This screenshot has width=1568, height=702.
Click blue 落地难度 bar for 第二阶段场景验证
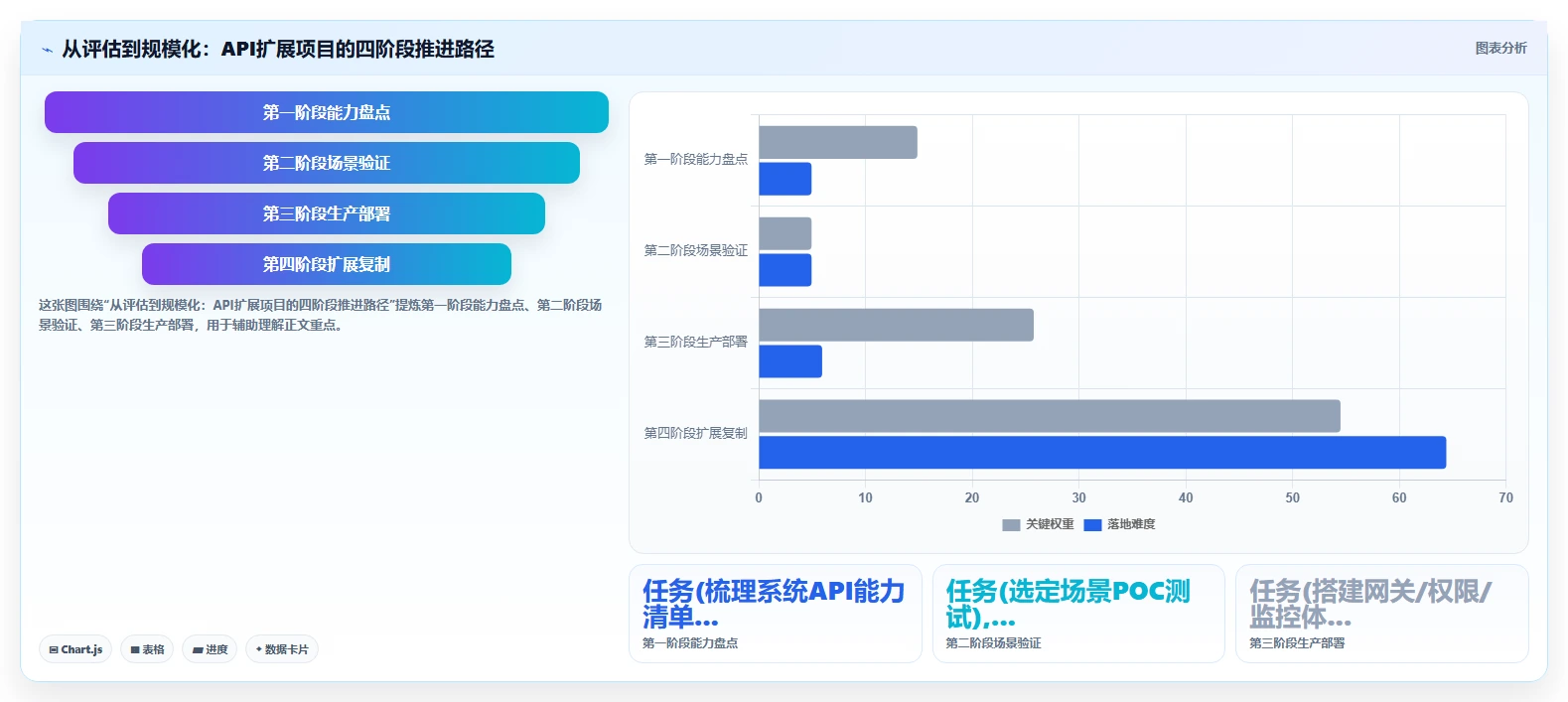(785, 270)
